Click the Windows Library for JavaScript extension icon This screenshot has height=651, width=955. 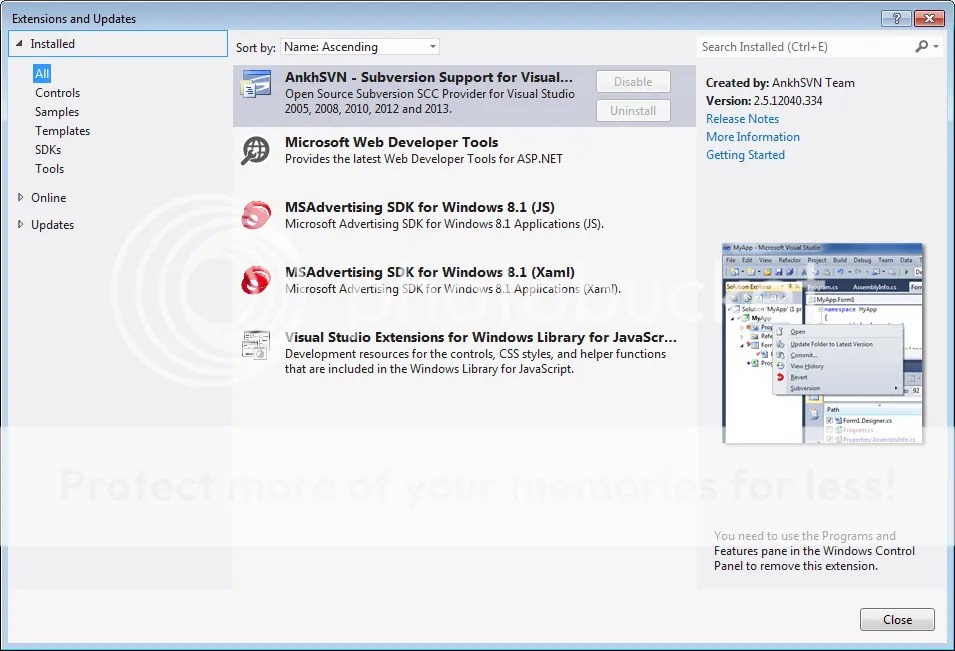[256, 345]
